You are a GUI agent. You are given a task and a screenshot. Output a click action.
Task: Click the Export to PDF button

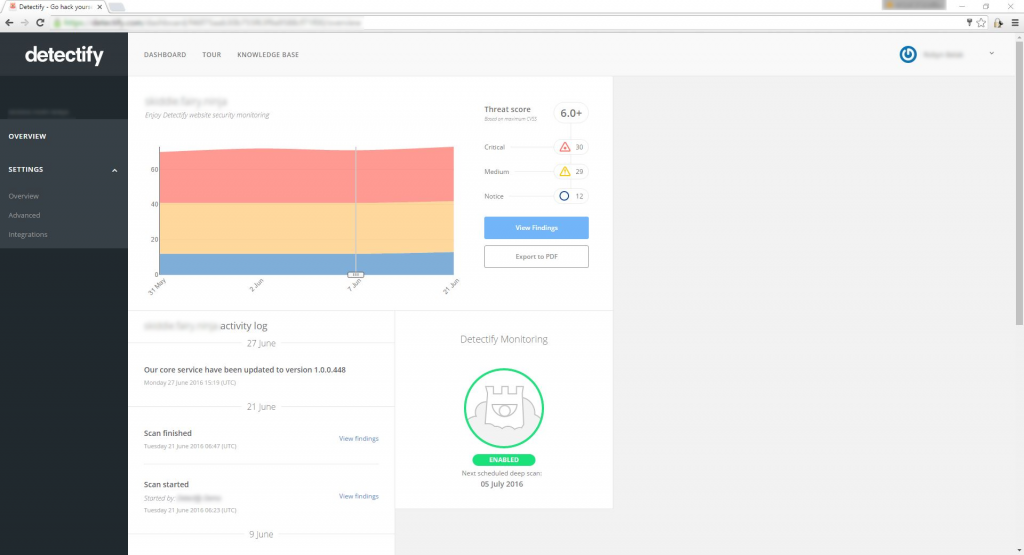pyautogui.click(x=536, y=257)
